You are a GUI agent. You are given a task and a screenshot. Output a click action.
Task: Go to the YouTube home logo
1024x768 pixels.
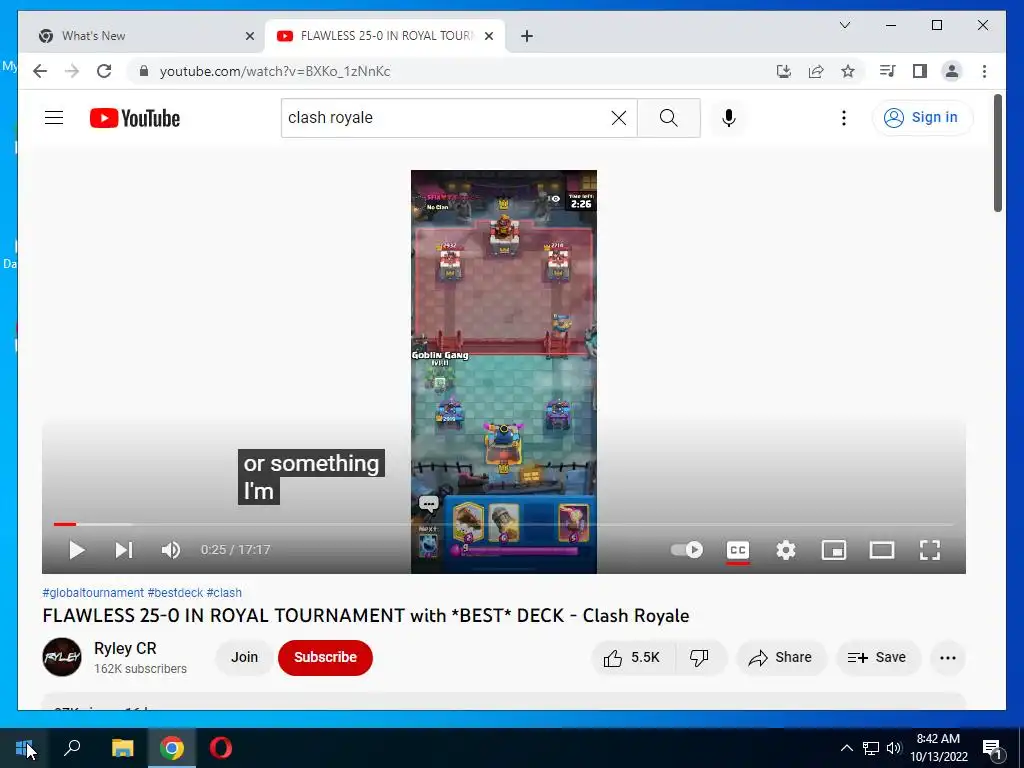tap(135, 118)
